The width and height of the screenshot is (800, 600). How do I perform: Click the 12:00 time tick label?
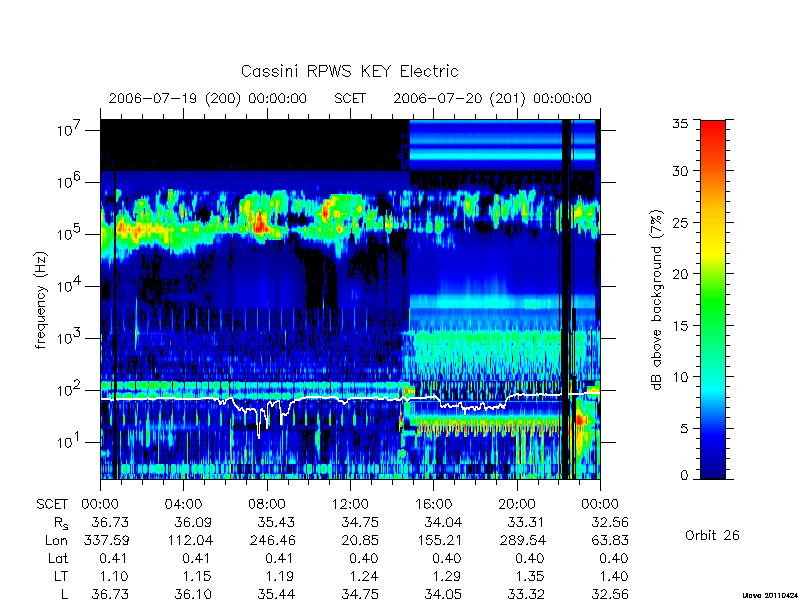[x=350, y=505]
